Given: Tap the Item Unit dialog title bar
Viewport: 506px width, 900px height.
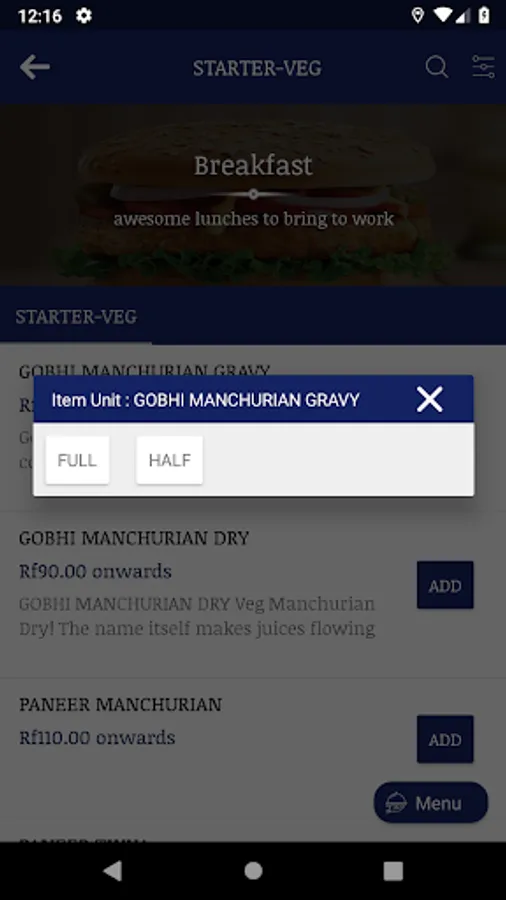Looking at the screenshot, I should (254, 399).
